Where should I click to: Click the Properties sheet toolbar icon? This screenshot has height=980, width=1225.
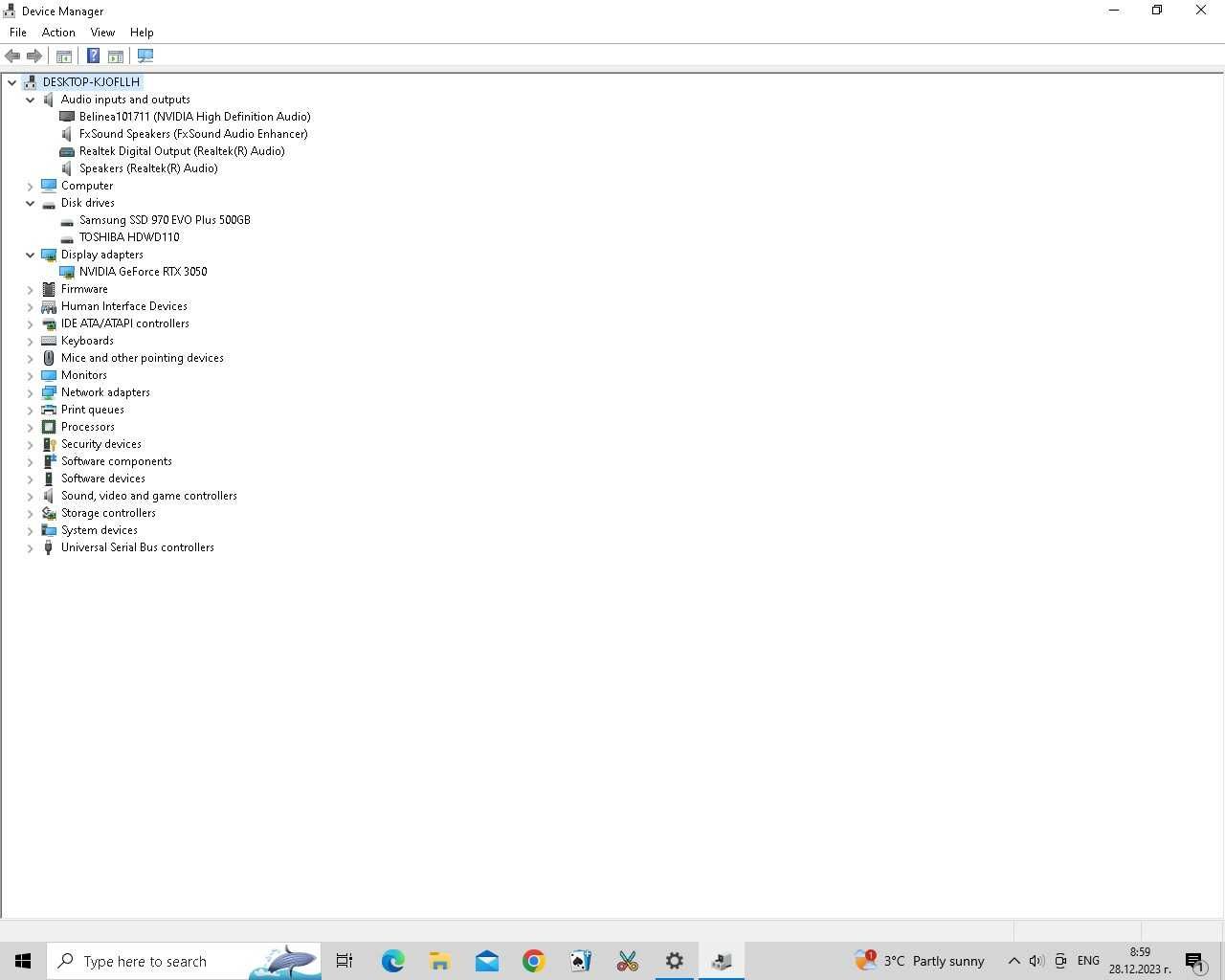point(116,56)
